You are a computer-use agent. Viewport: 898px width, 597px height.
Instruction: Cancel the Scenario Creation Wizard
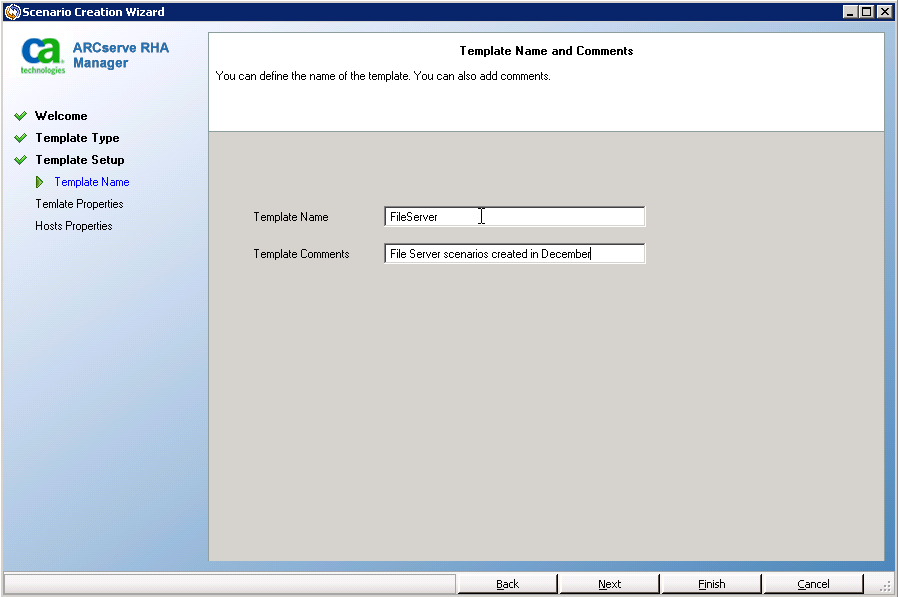(813, 583)
